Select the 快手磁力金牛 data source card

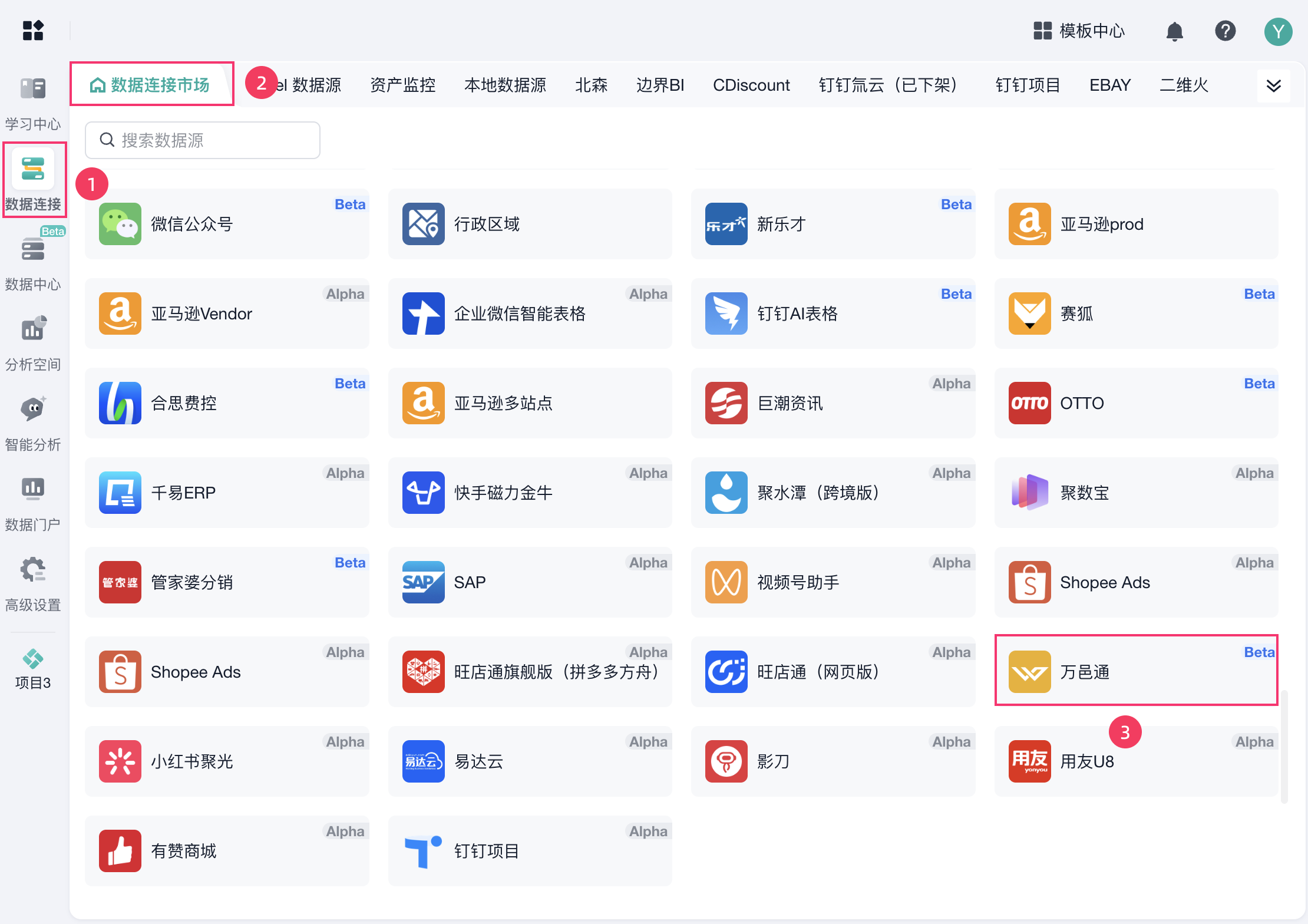click(x=530, y=493)
